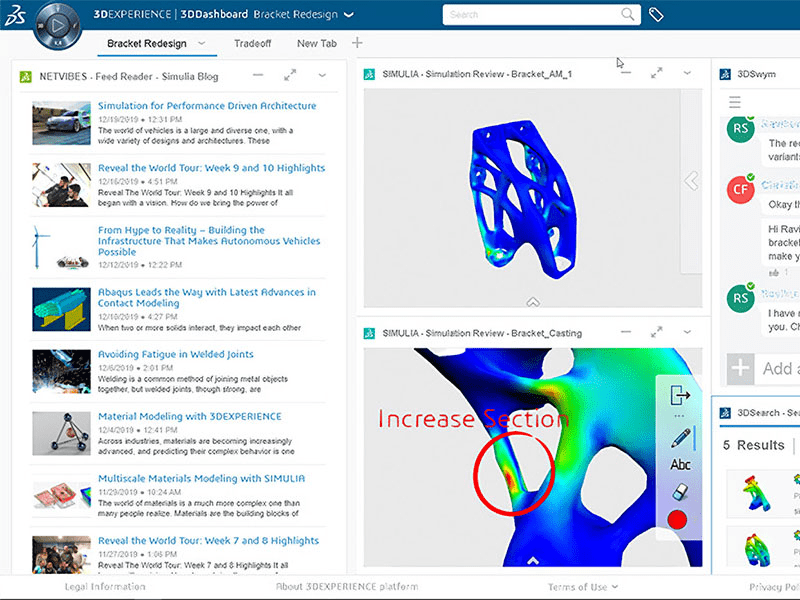
Task: Maximize the NETVIBES Feed Reader widget
Action: point(290,74)
